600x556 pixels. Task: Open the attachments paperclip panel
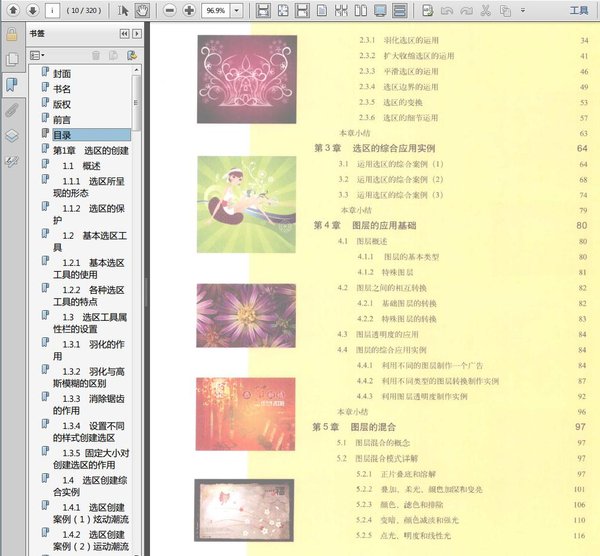pos(12,110)
